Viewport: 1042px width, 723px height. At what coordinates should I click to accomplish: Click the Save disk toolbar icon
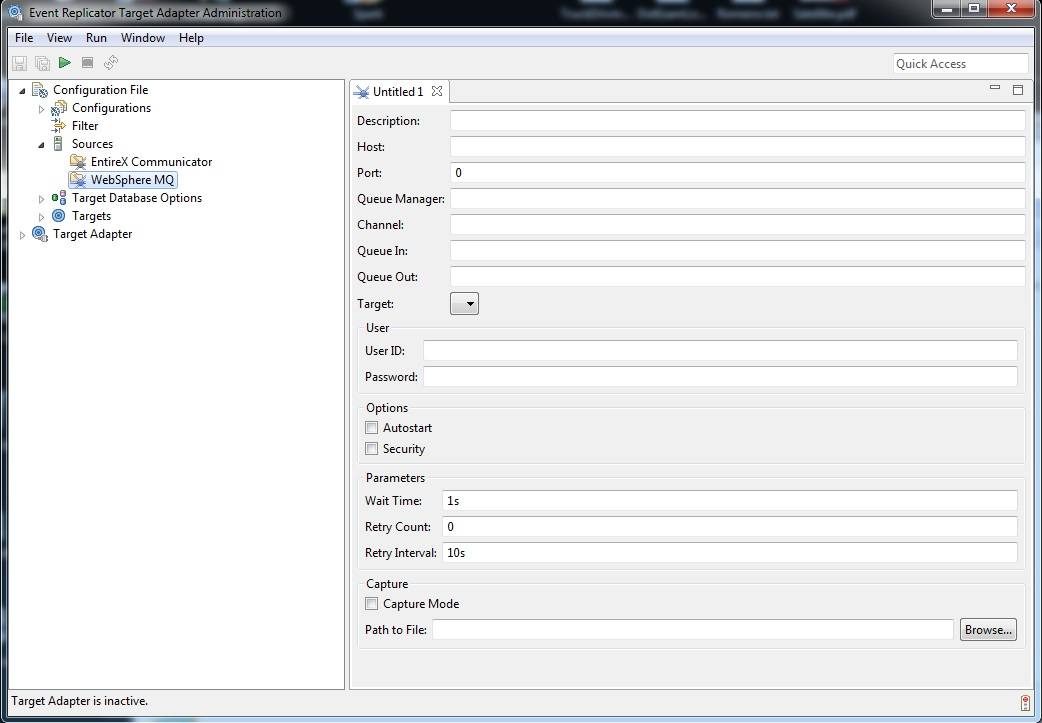pyautogui.click(x=19, y=63)
